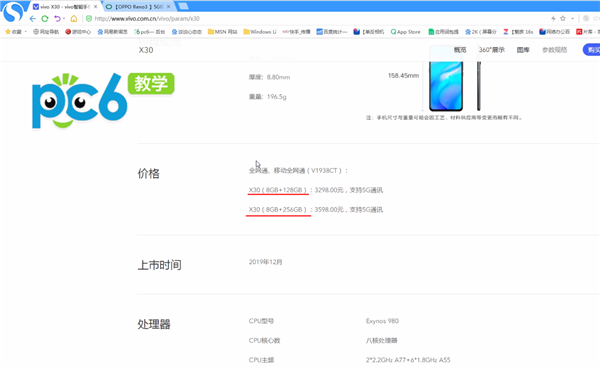Click the grey round icon after the star dropdown

(586, 18)
